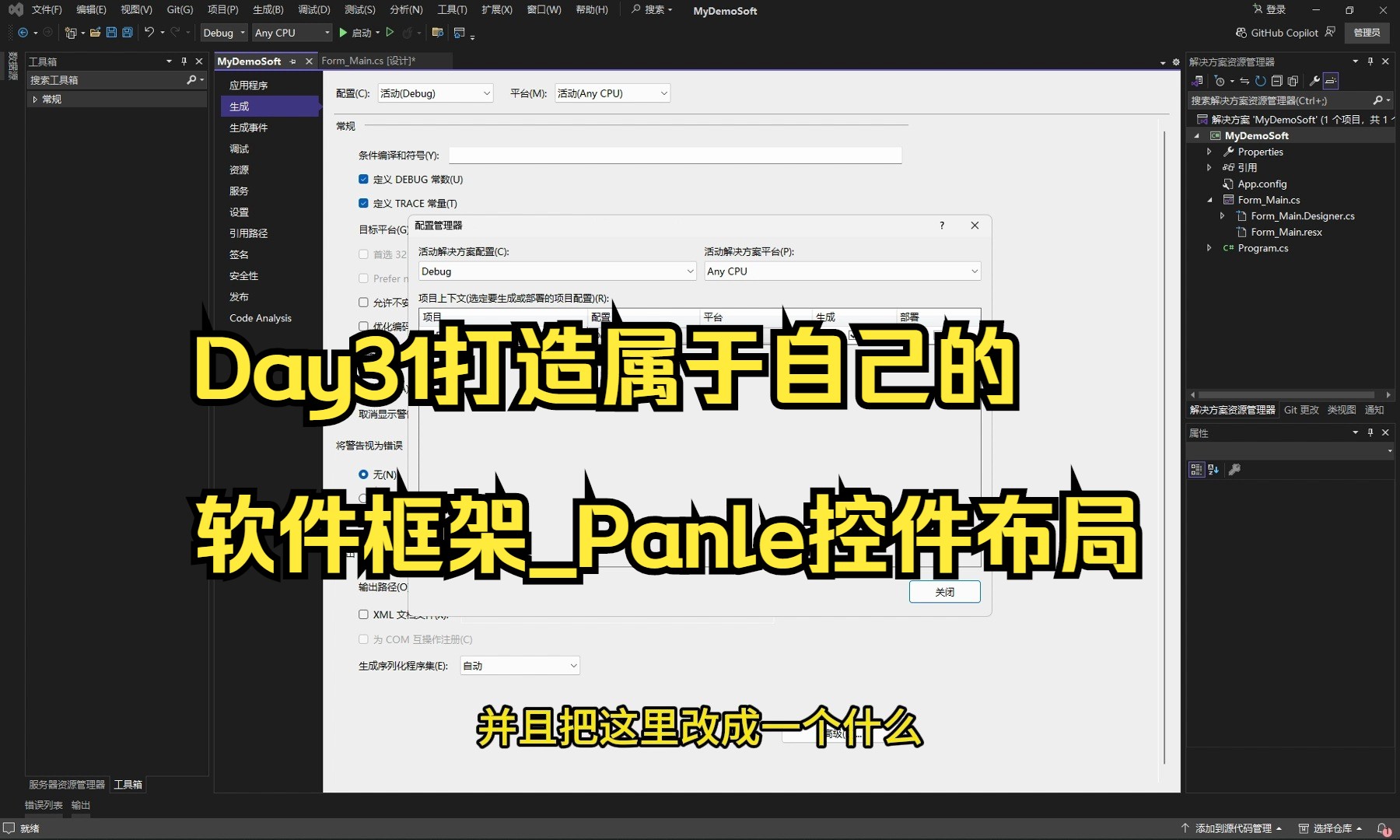Open the 文件(F) menu
1400x840 pixels.
47,9
